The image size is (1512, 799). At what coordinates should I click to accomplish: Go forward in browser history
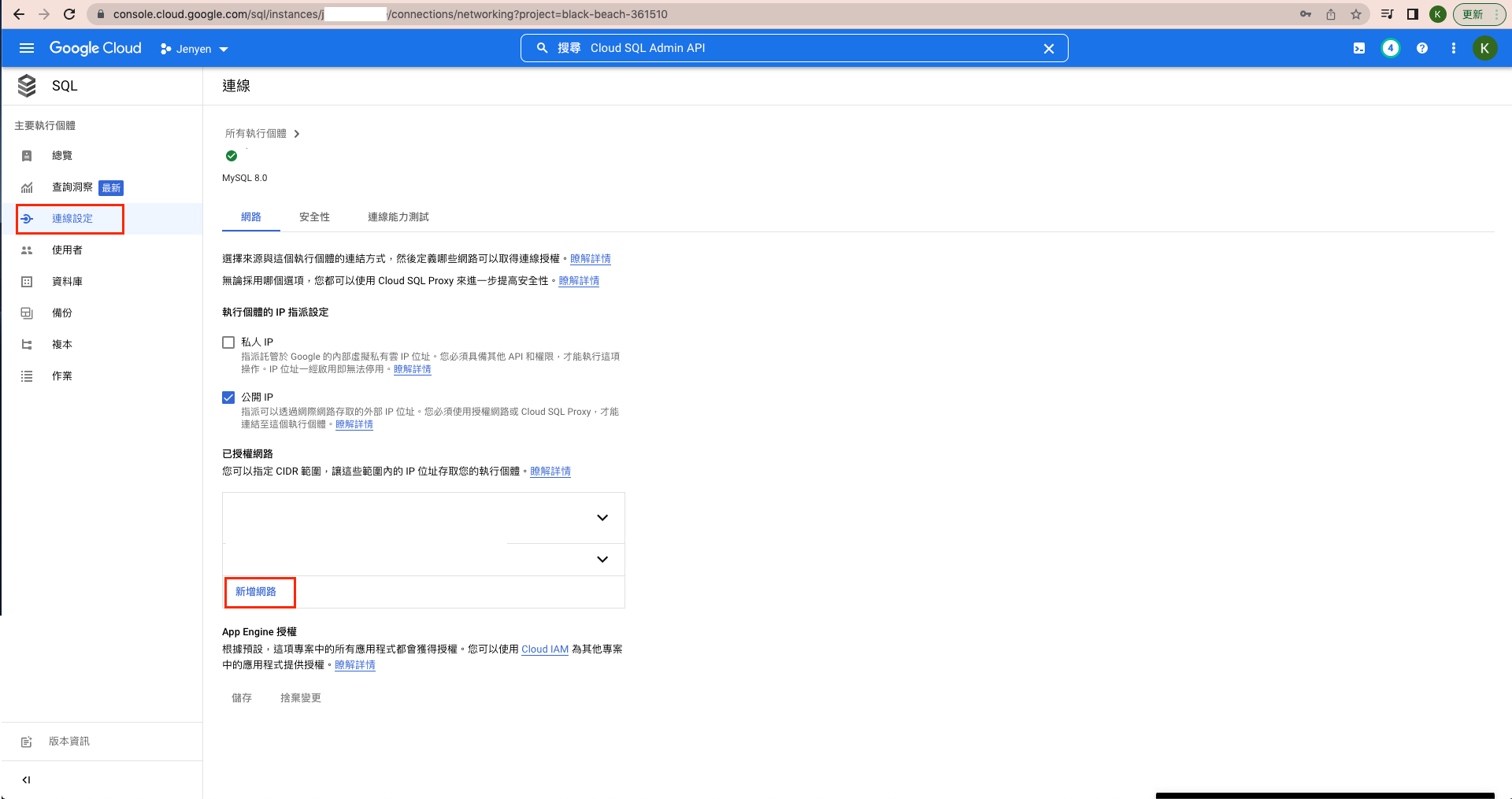44,14
